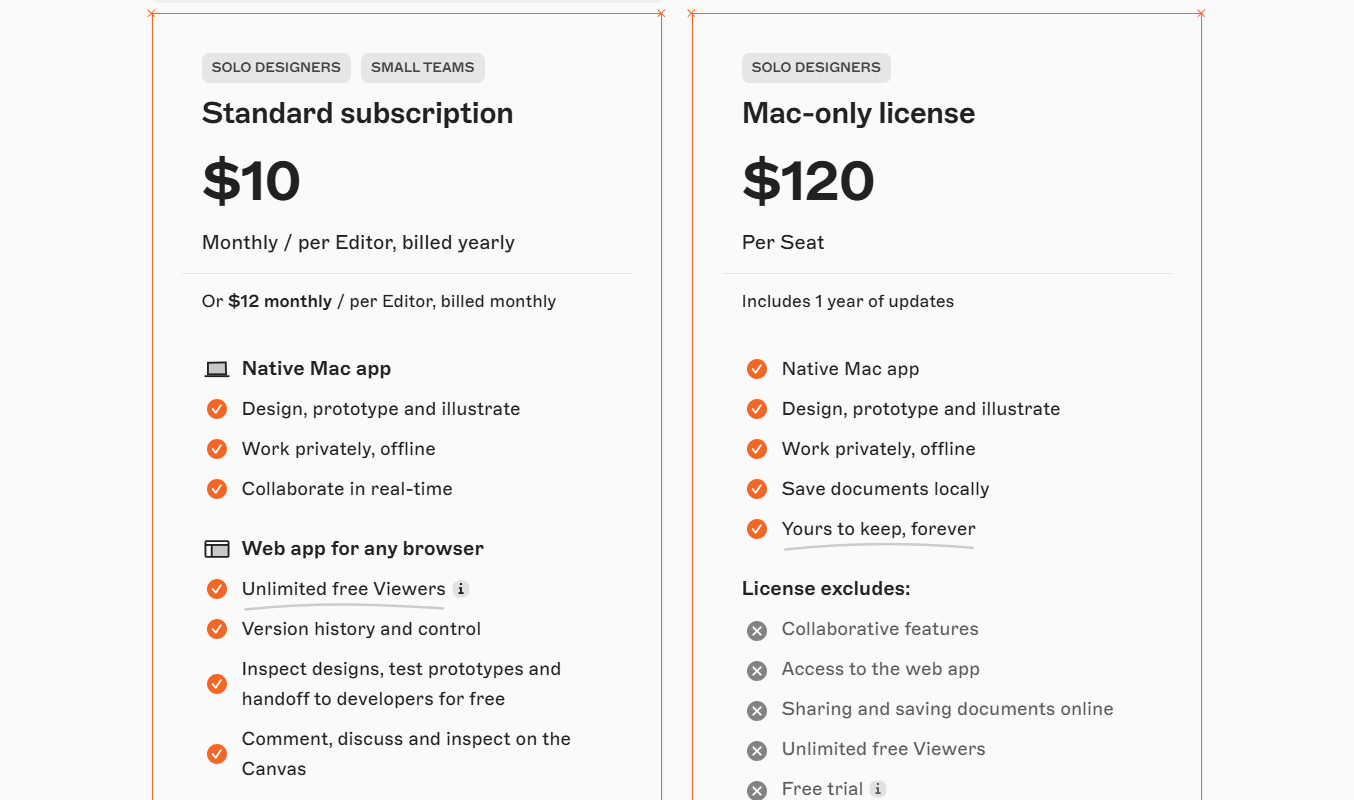Open info icon next to Free trial

click(877, 789)
